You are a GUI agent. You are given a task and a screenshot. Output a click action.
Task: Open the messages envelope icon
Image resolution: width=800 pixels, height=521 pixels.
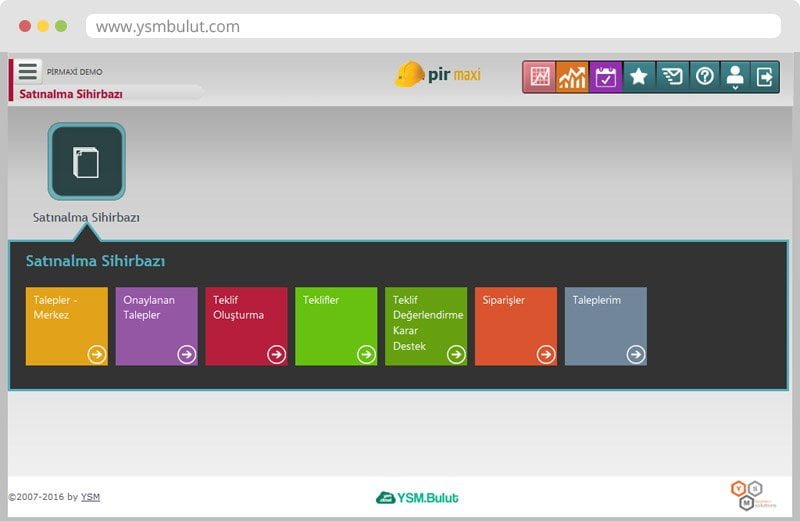click(x=672, y=77)
